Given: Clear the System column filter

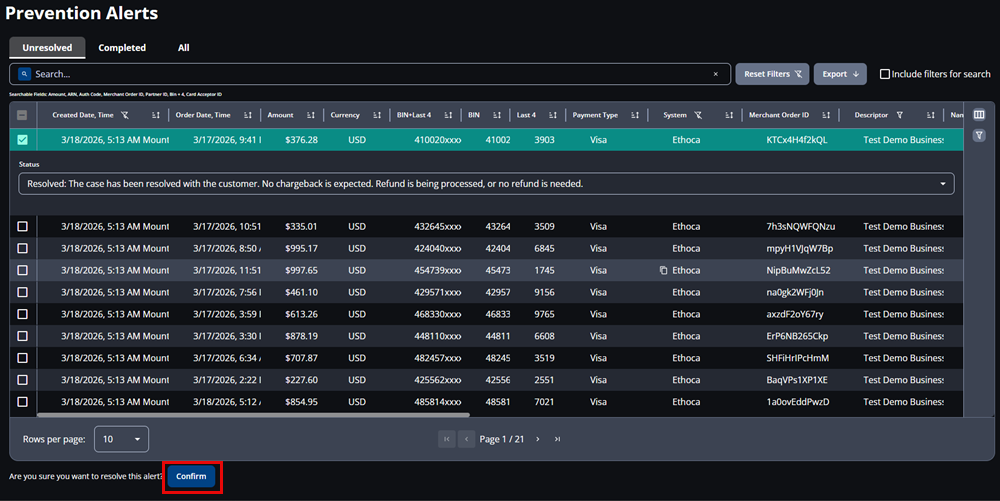Looking at the screenshot, I should [698, 115].
